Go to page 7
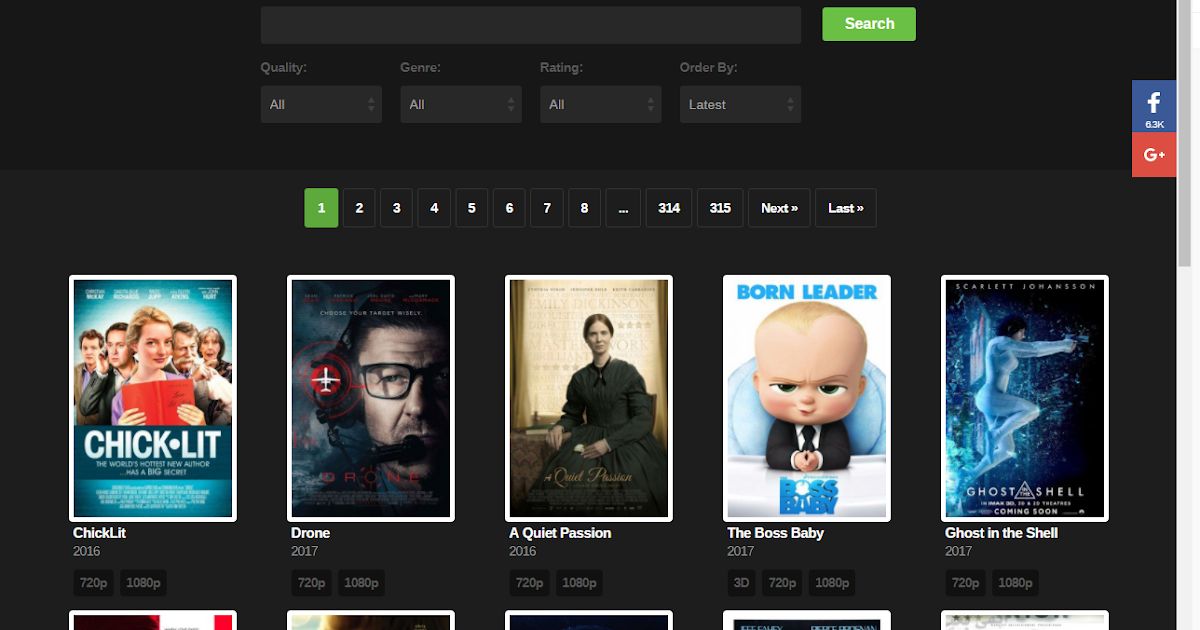Screen dimensions: 1200x630 pyautogui.click(x=547, y=208)
